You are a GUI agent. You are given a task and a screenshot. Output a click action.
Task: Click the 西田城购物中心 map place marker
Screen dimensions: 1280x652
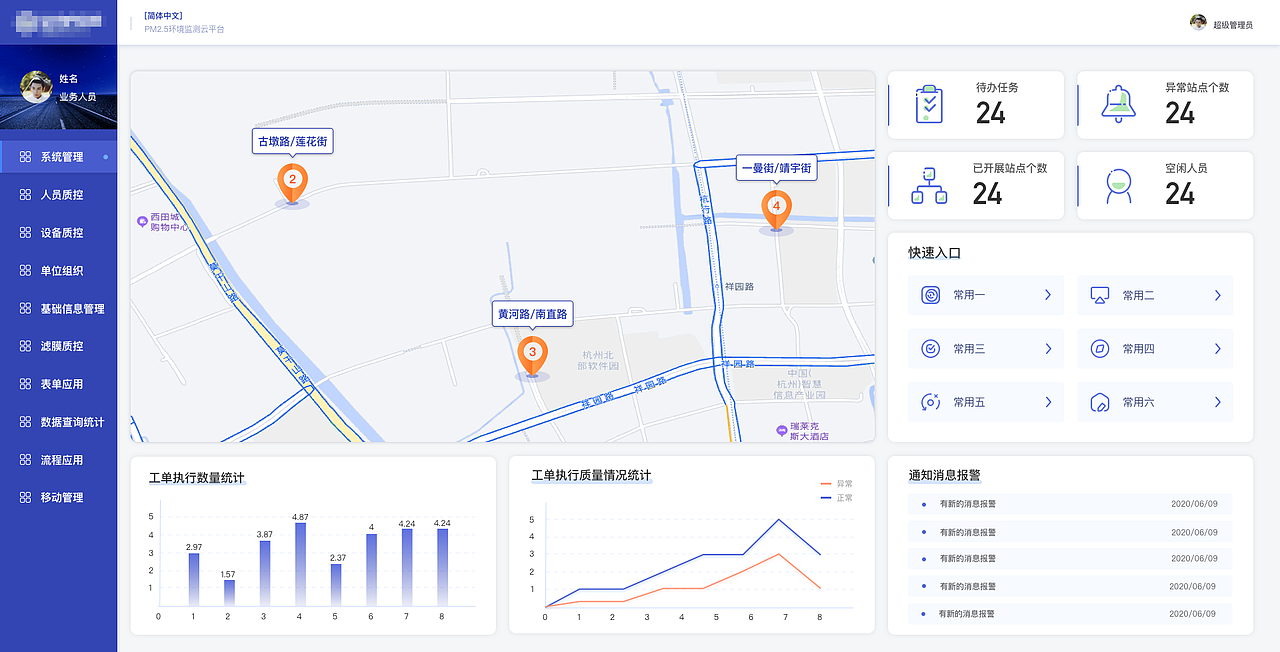(x=142, y=220)
